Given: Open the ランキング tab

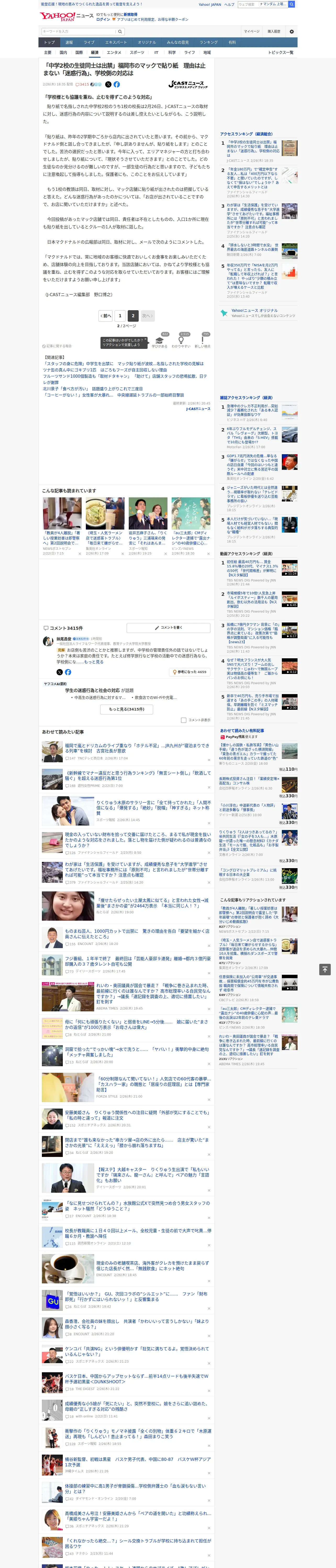Looking at the screenshot, I should [209, 43].
